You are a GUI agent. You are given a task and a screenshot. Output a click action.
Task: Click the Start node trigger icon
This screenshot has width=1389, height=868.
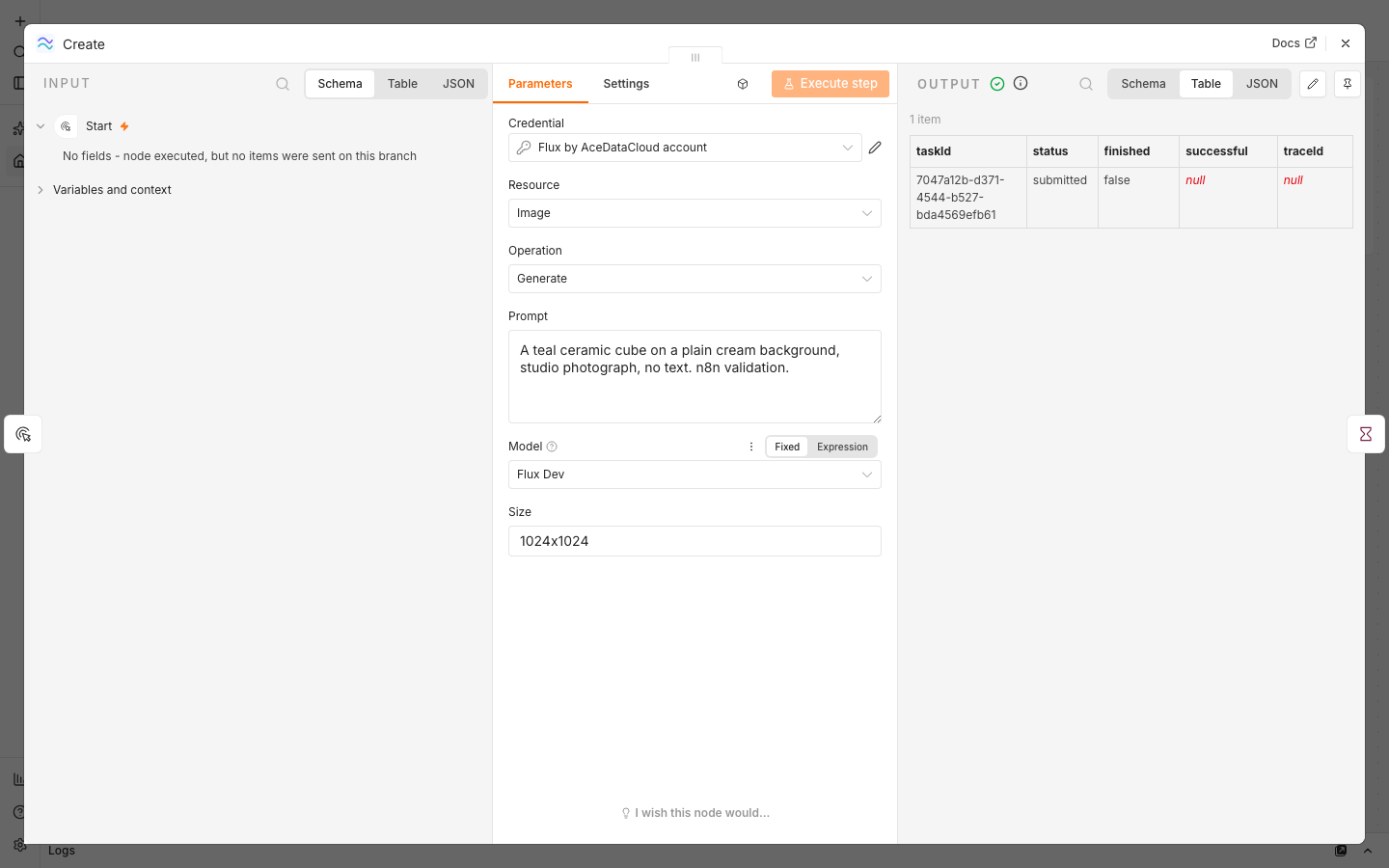click(x=66, y=126)
